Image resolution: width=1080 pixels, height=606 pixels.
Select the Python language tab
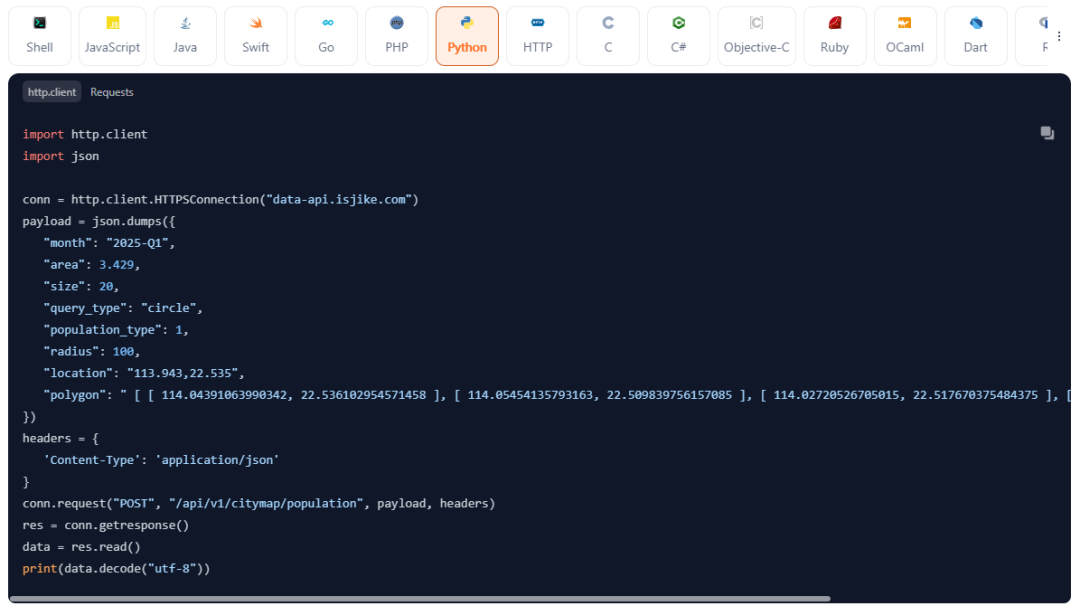[467, 36]
